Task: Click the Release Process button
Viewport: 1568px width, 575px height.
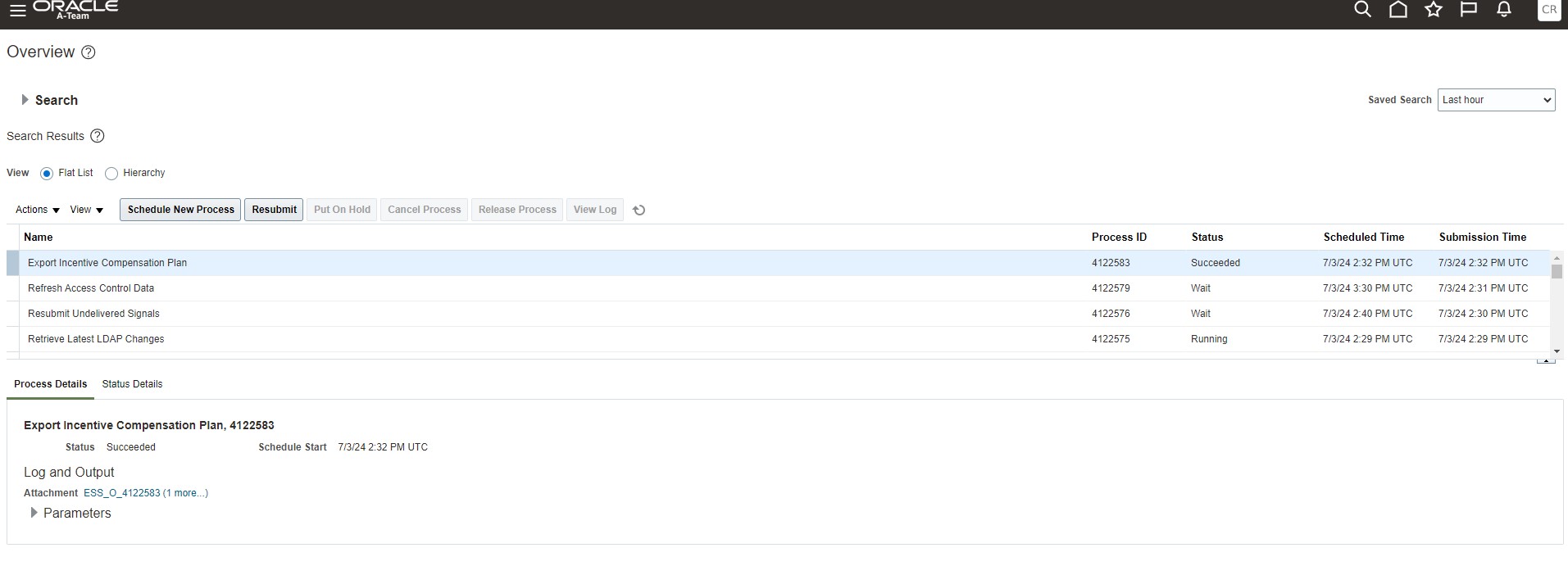Action: [517, 210]
